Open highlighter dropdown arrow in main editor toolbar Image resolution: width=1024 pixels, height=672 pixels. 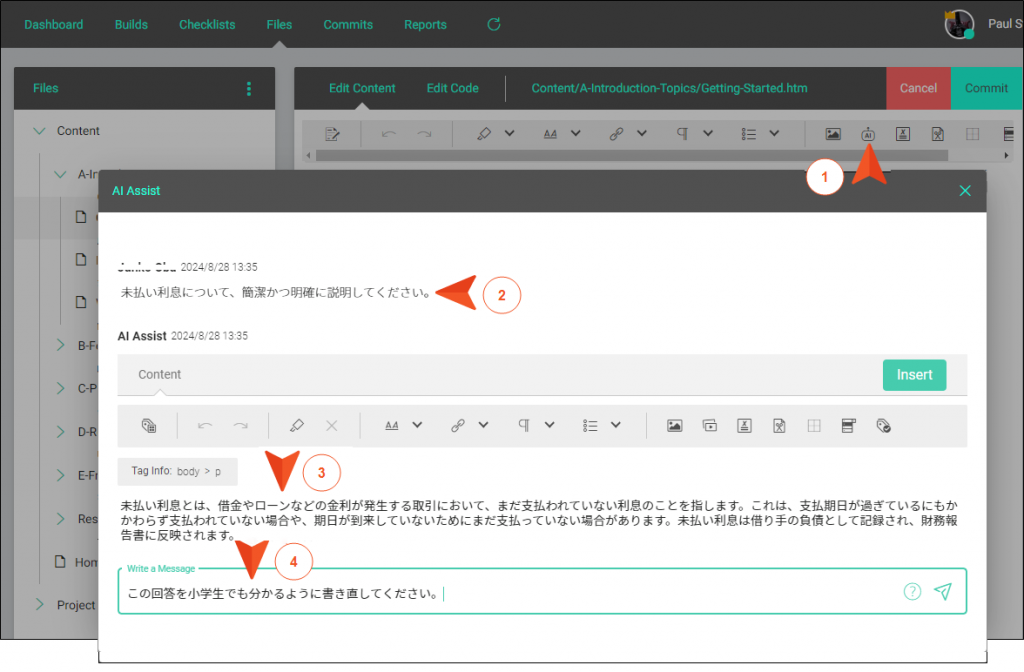(509, 133)
